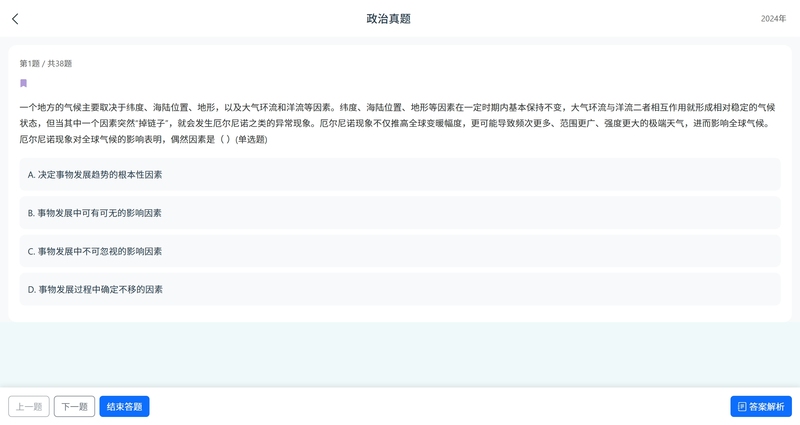Select option A 决定事物发展趋势的根本性因素
Viewport: 800px width, 425px height.
coord(400,174)
